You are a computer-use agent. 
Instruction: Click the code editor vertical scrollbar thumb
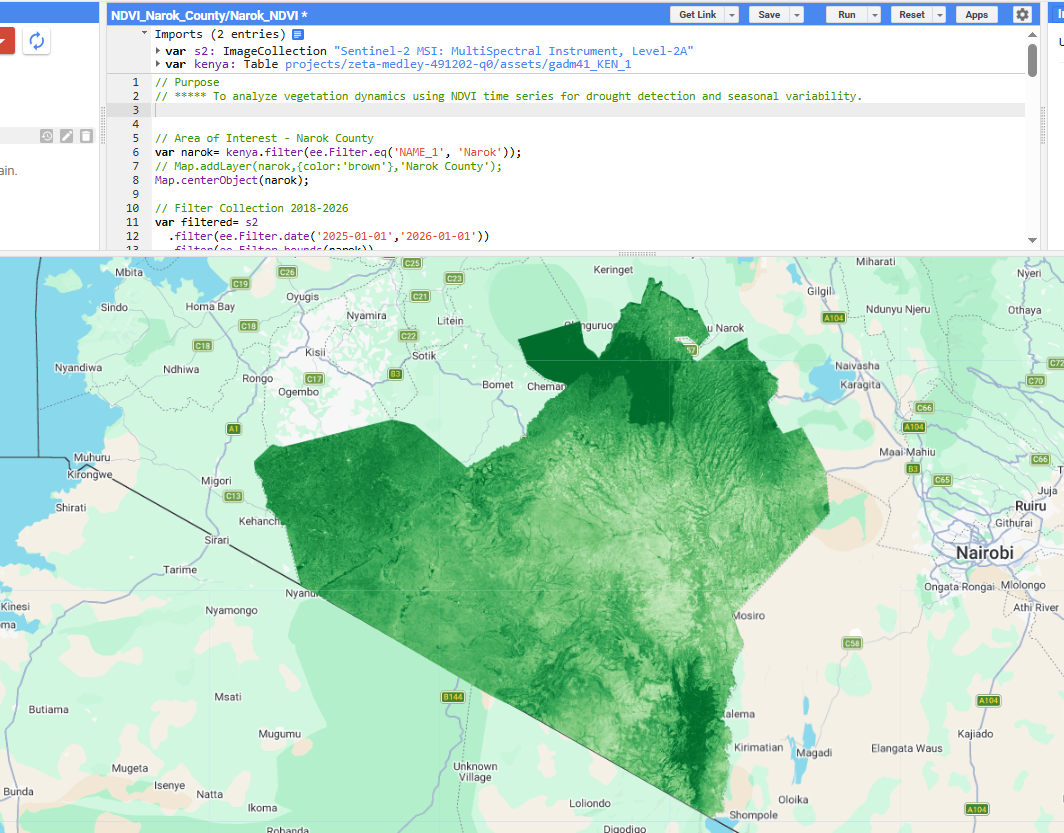coord(1032,59)
